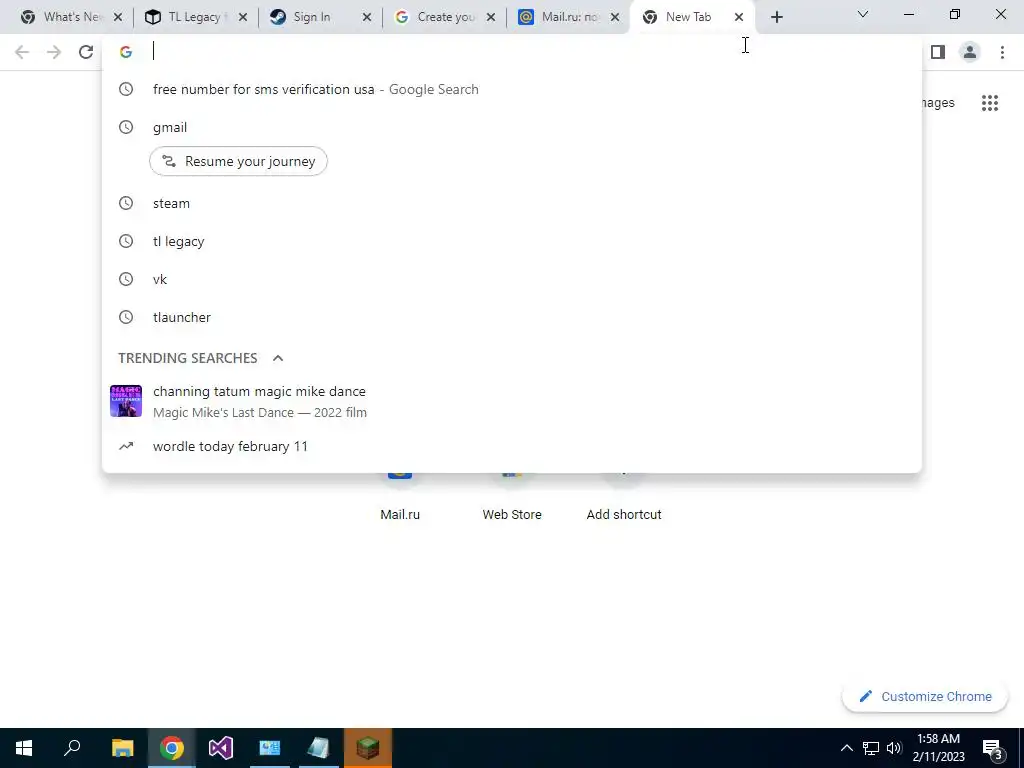This screenshot has width=1024, height=768.
Task: Click the Customize Chrome button
Action: point(925,696)
